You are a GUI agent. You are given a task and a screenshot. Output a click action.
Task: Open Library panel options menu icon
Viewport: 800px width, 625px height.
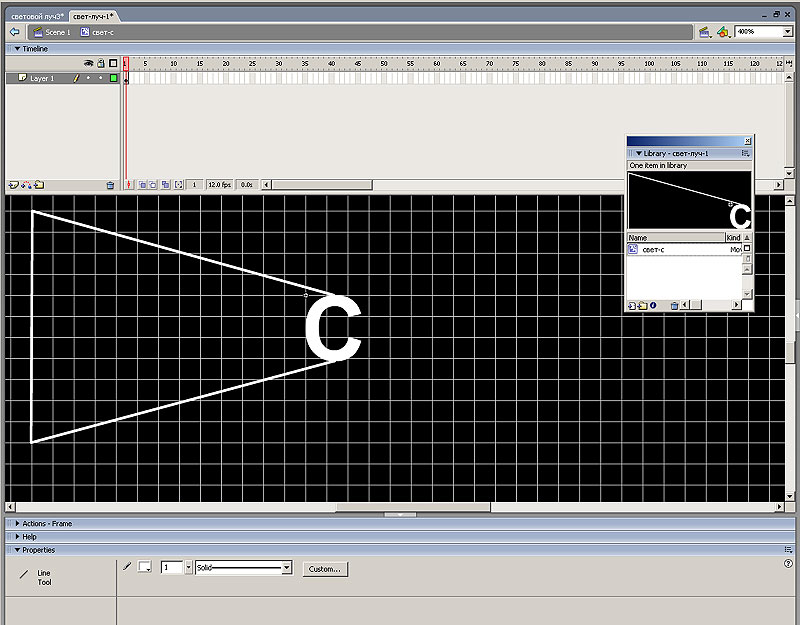[x=745, y=153]
